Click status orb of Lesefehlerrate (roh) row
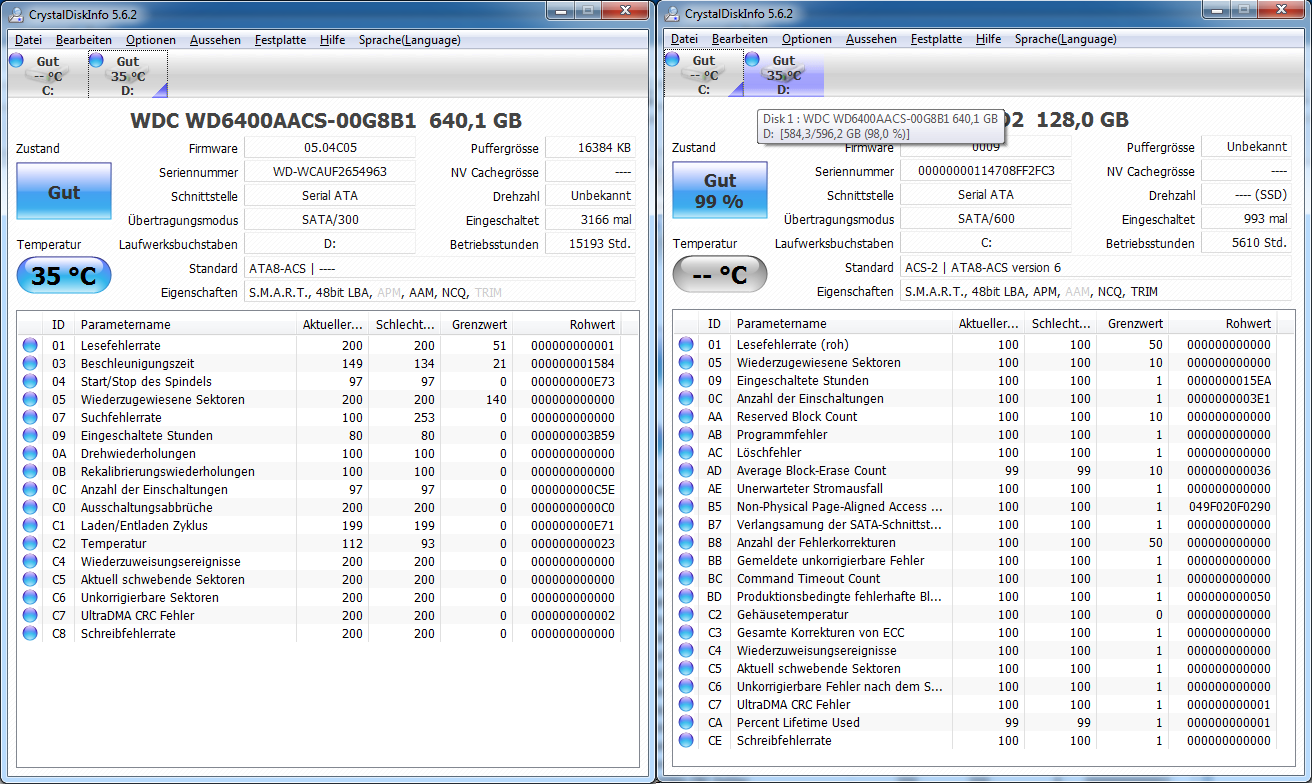 coord(686,344)
